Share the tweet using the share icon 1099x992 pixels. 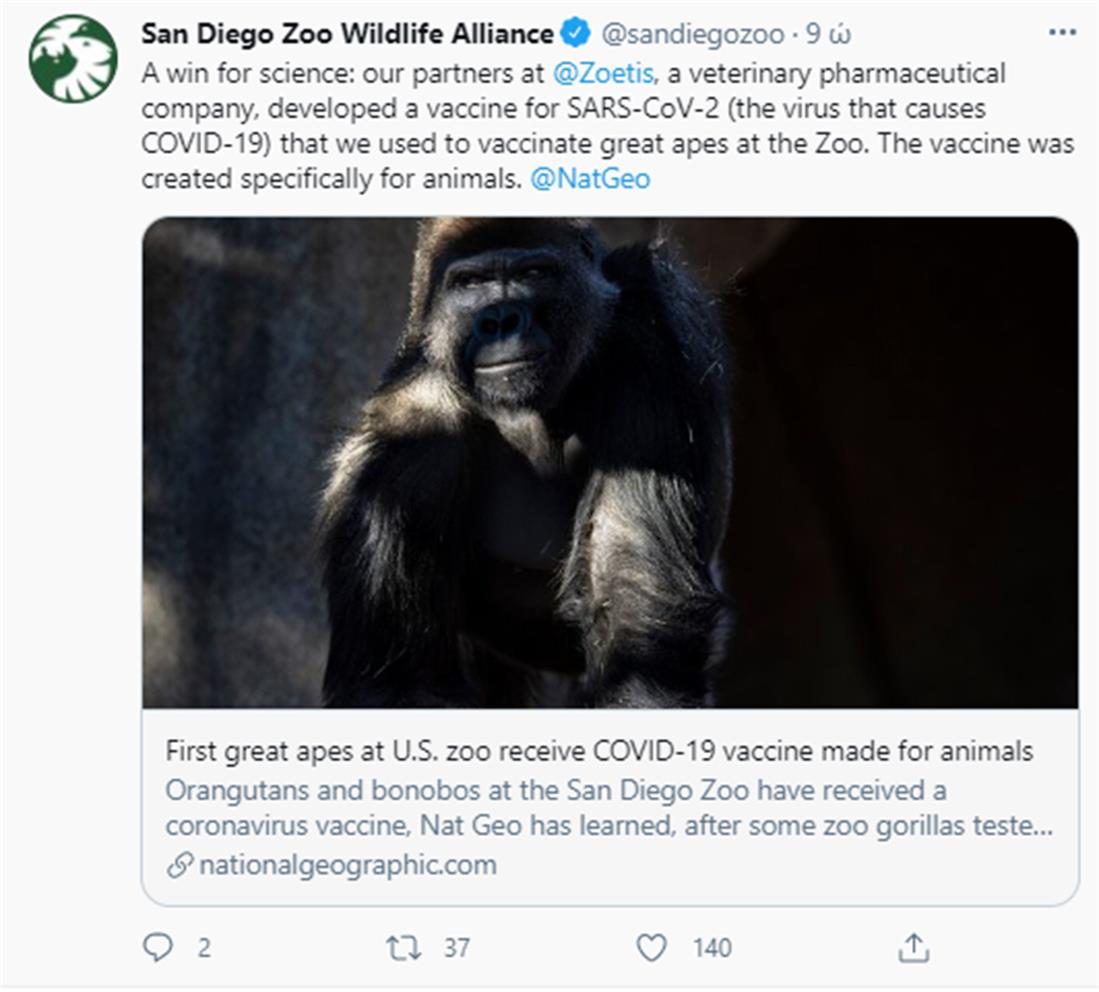pyautogui.click(x=914, y=947)
